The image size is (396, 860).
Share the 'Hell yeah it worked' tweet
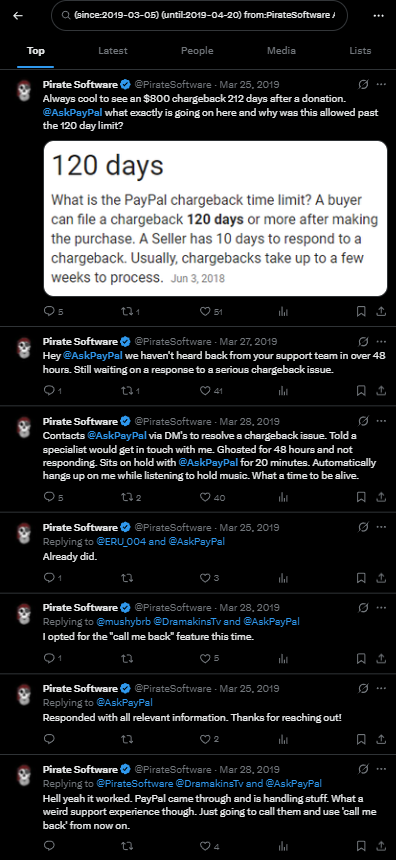point(381,846)
